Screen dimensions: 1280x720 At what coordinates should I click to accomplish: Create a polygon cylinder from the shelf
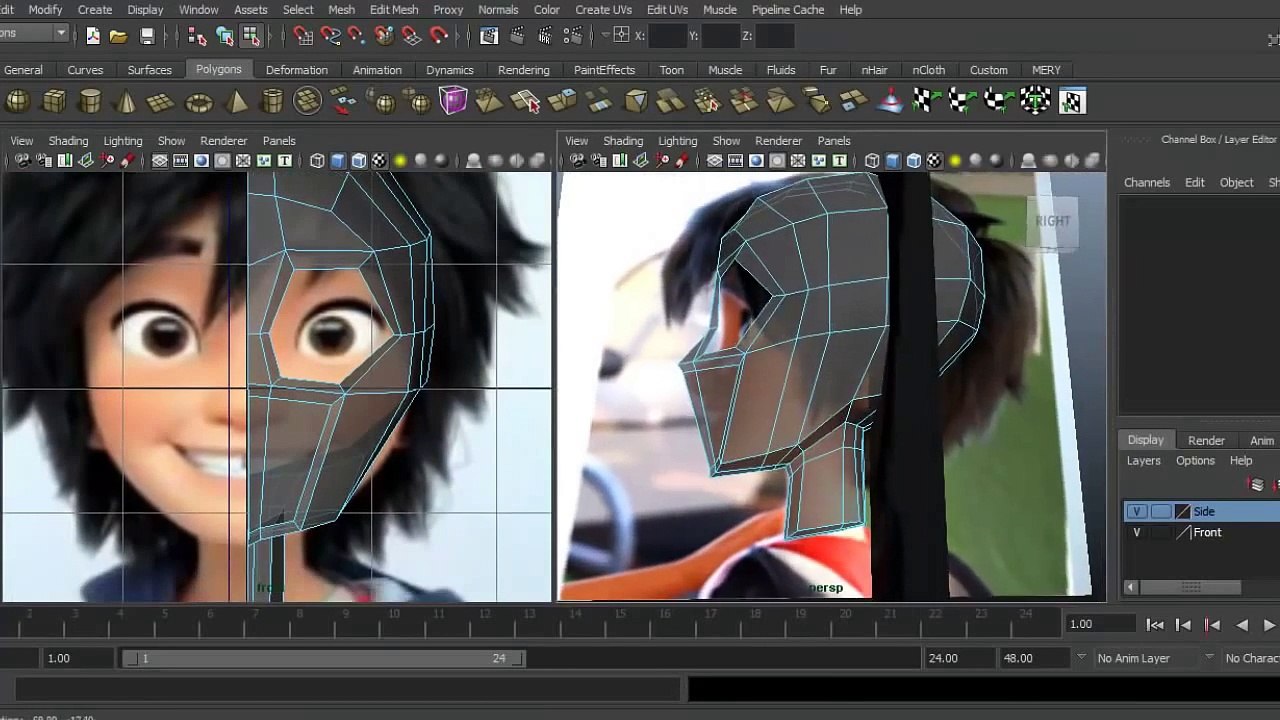pyautogui.click(x=90, y=101)
